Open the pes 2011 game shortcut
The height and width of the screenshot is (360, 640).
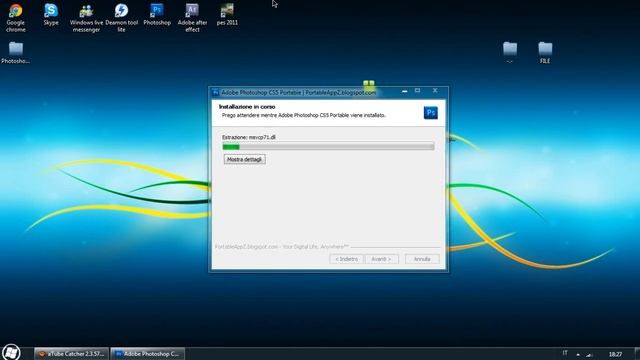pyautogui.click(x=227, y=15)
